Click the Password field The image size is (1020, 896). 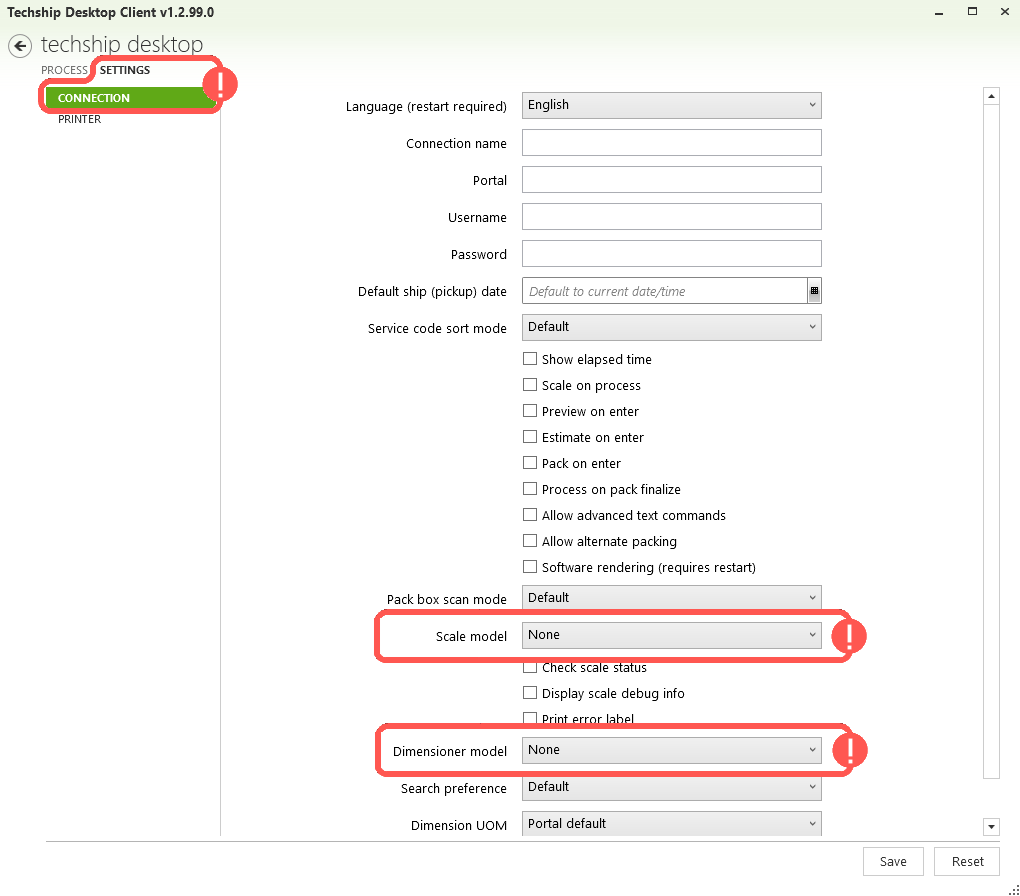tap(671, 254)
